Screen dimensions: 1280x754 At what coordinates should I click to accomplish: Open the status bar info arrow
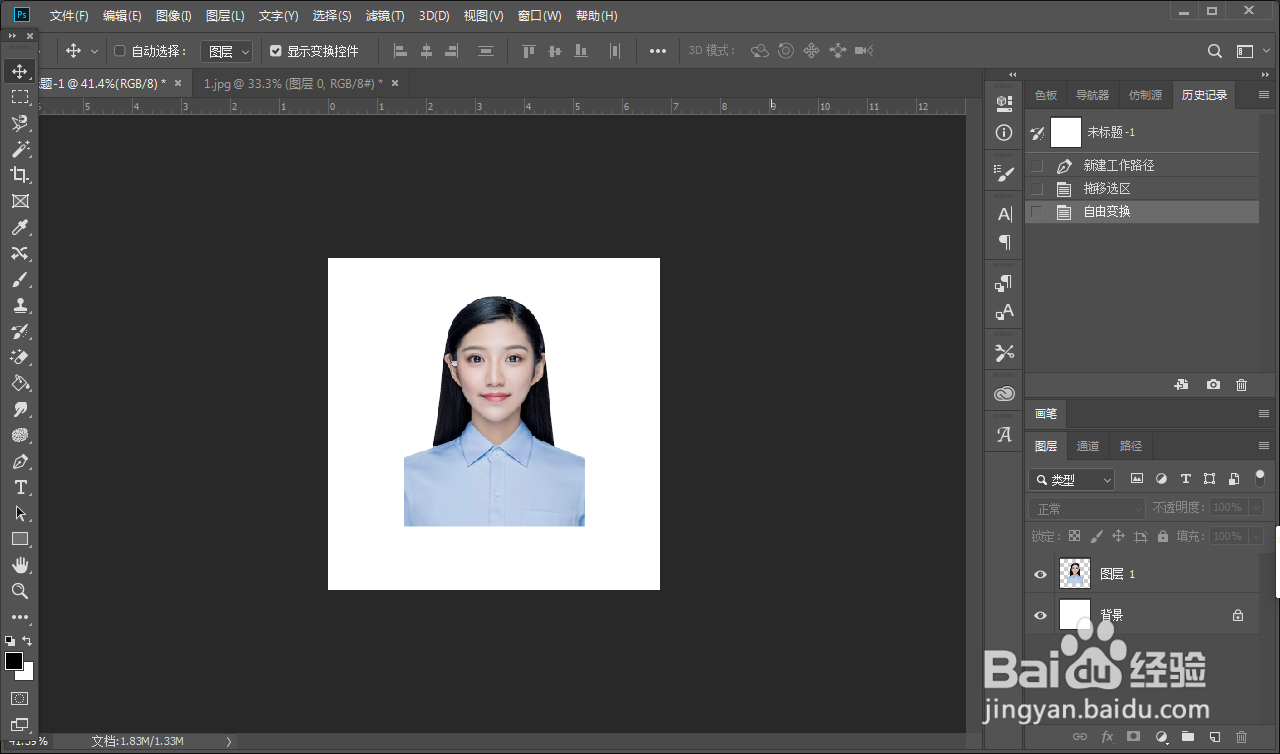[x=228, y=741]
